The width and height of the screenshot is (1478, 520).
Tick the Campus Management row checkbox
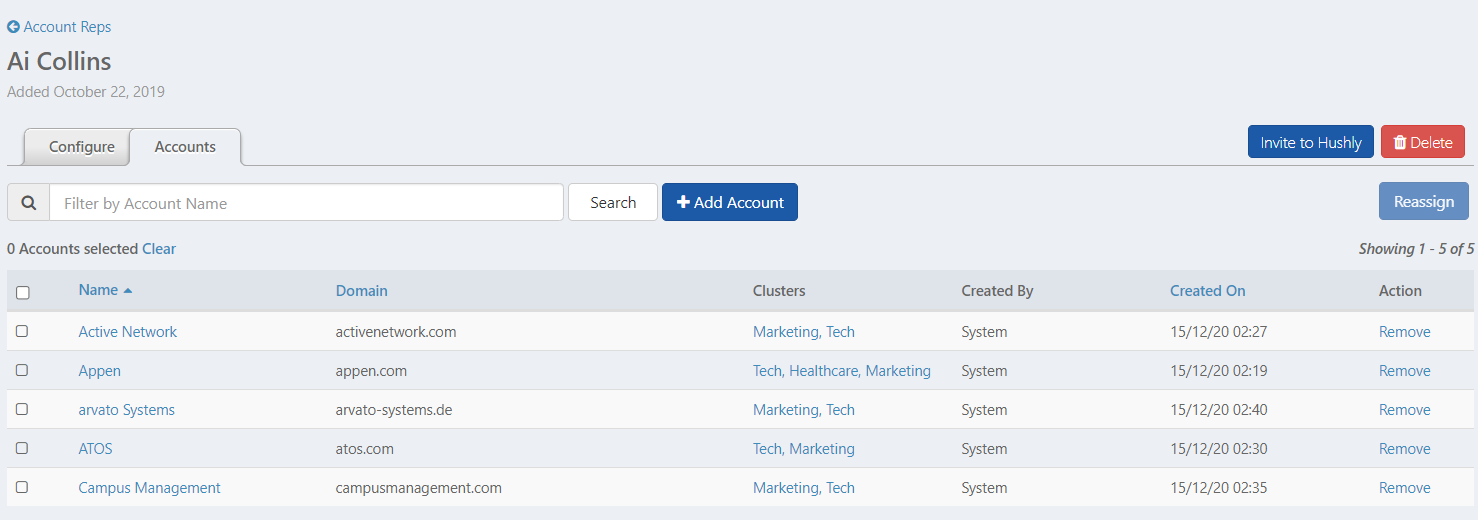(22, 487)
